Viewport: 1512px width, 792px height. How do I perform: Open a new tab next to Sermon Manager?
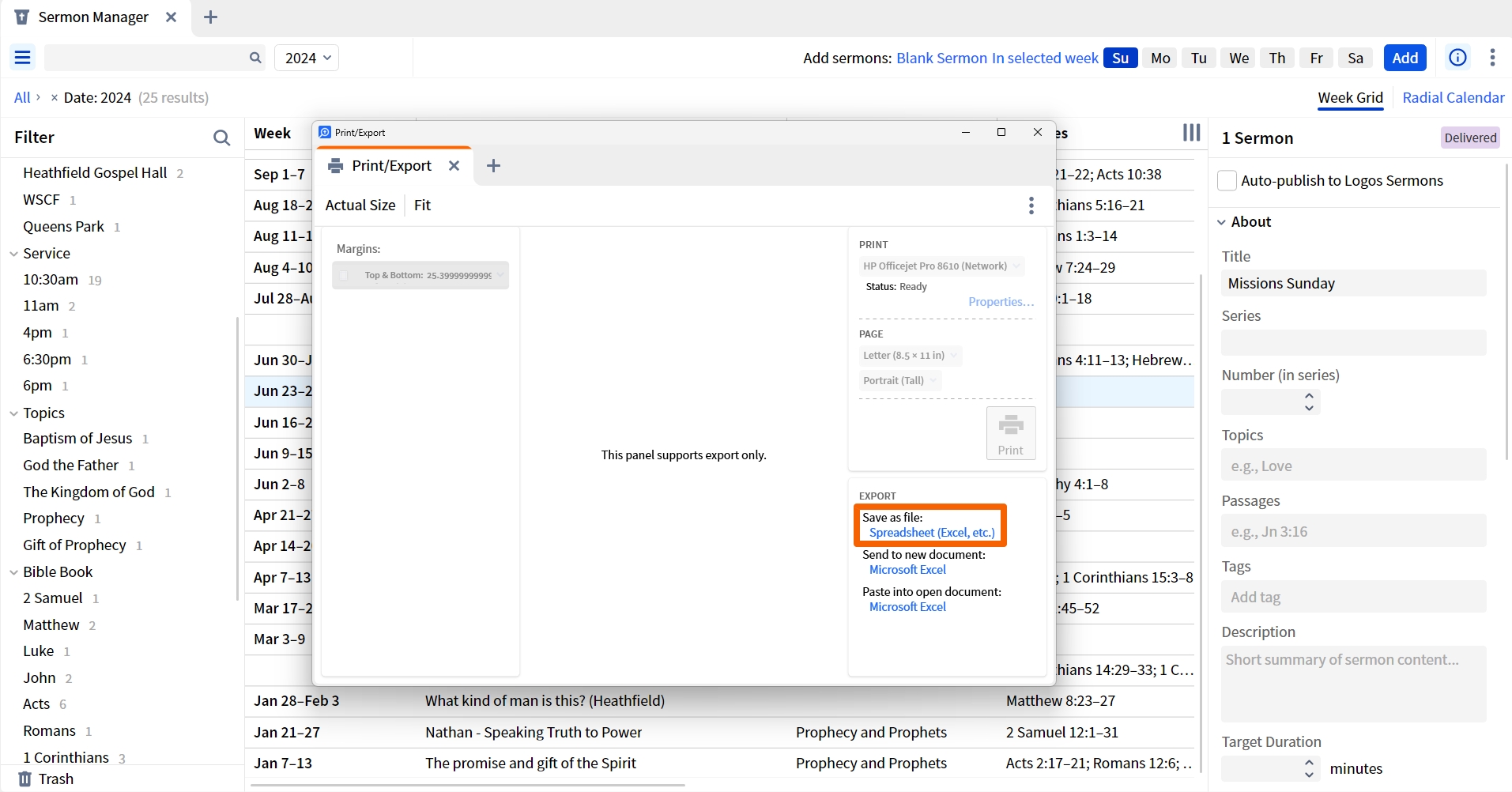(210, 17)
